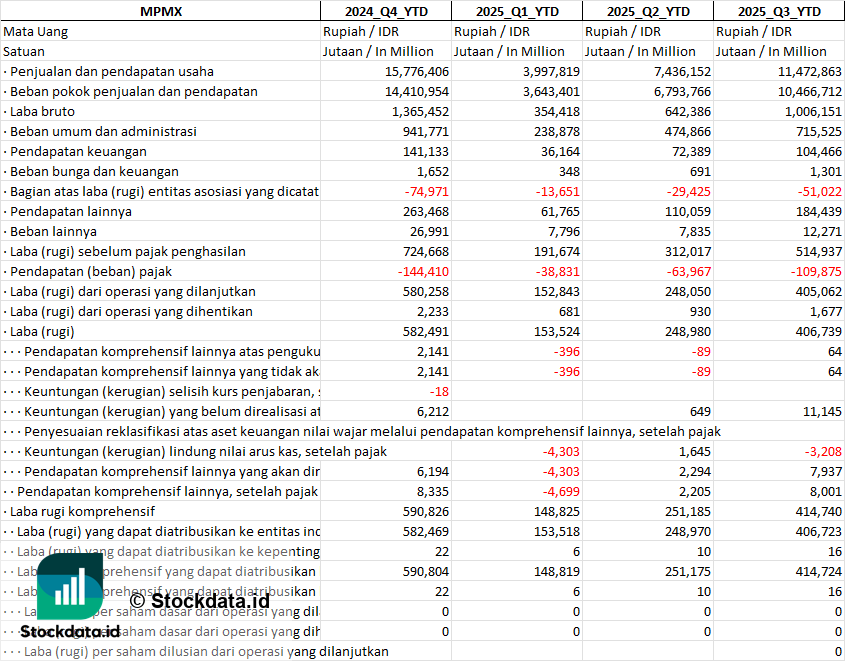Select the MPMX header cell

pos(161,11)
